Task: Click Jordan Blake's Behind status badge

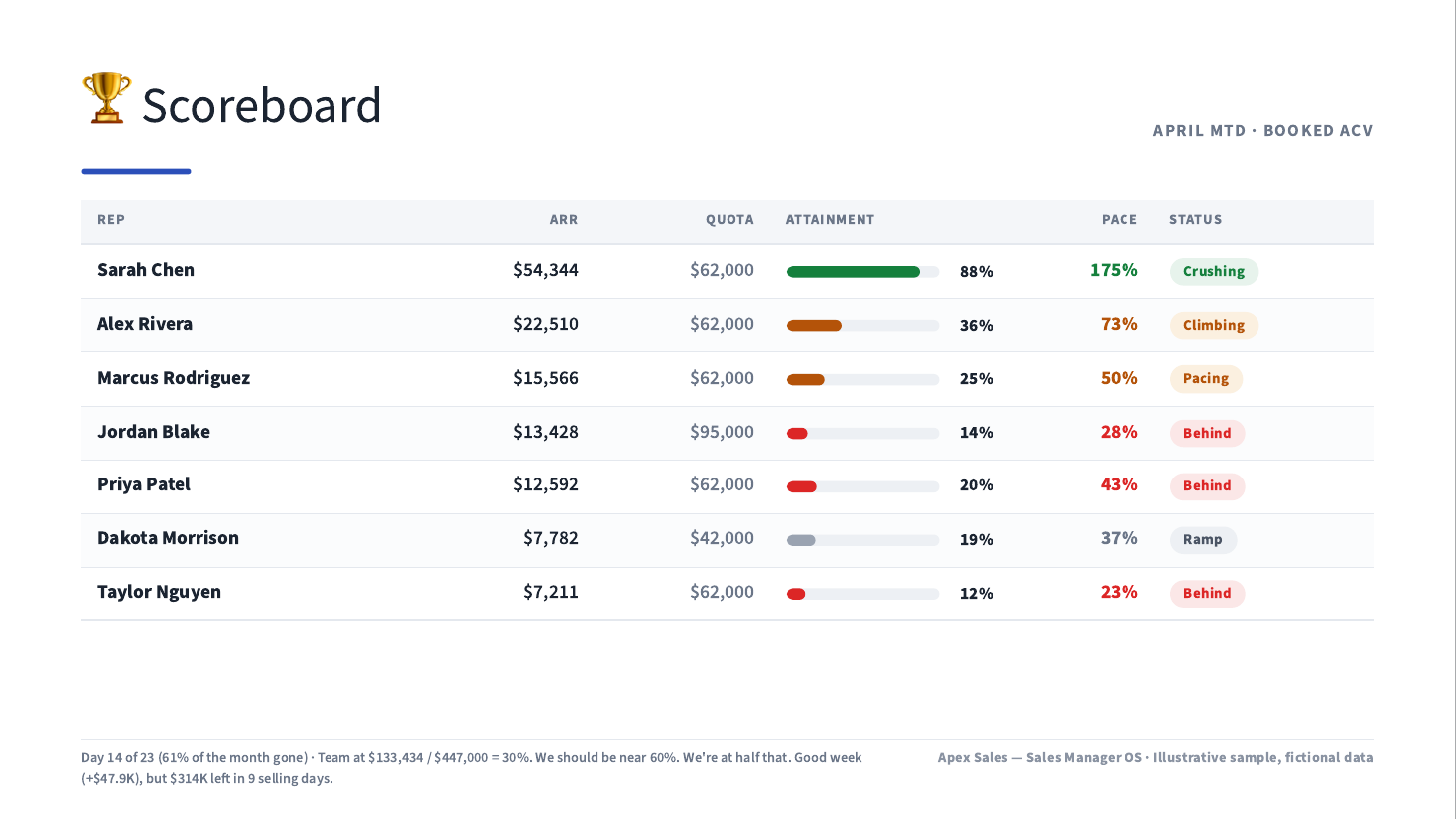Action: point(1207,433)
